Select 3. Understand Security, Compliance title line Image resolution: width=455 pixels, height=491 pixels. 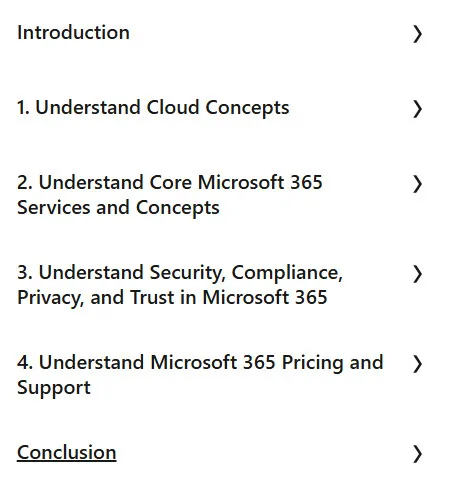(x=180, y=273)
